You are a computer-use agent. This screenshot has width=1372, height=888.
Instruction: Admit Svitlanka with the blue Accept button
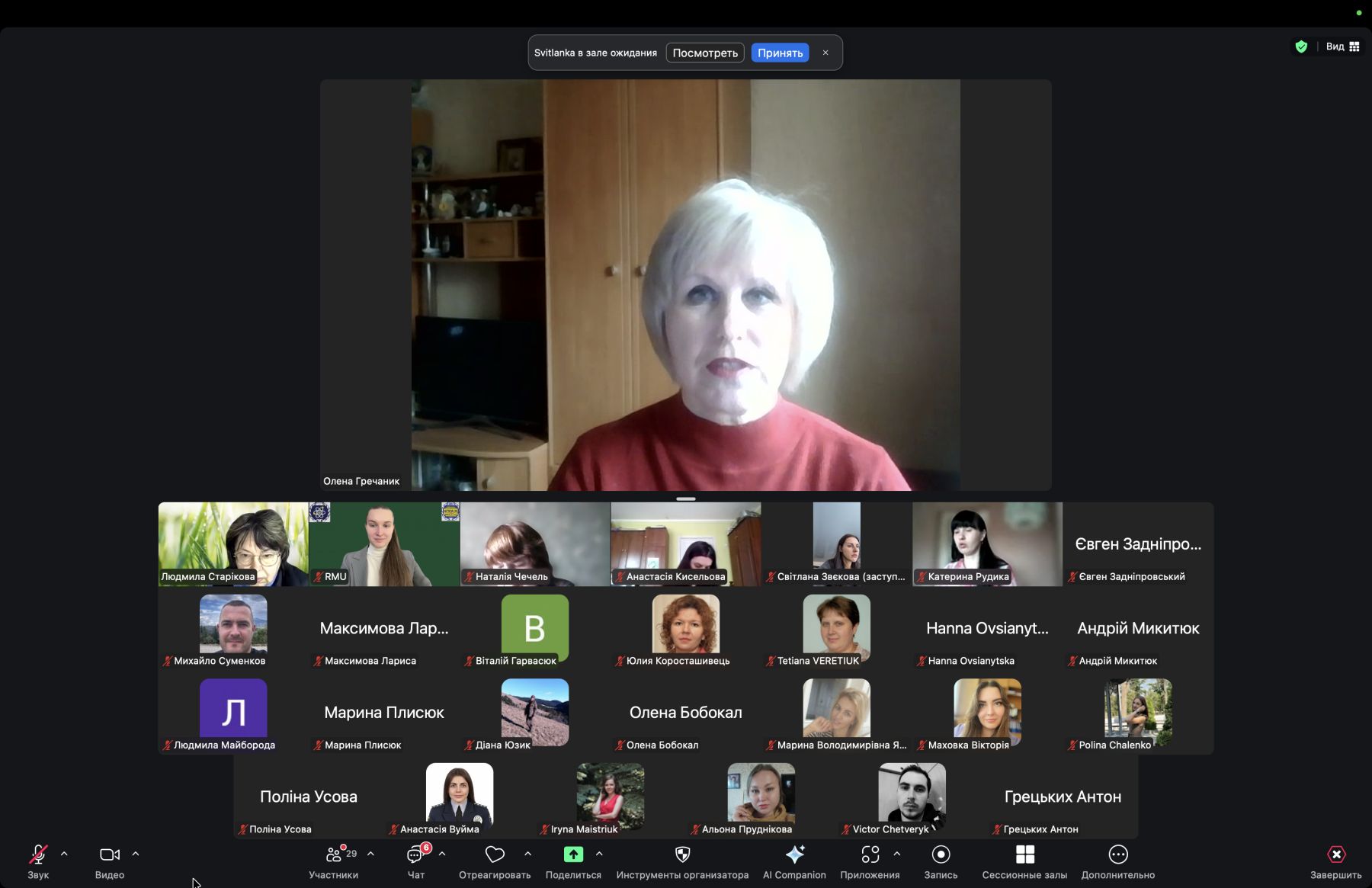(x=780, y=53)
